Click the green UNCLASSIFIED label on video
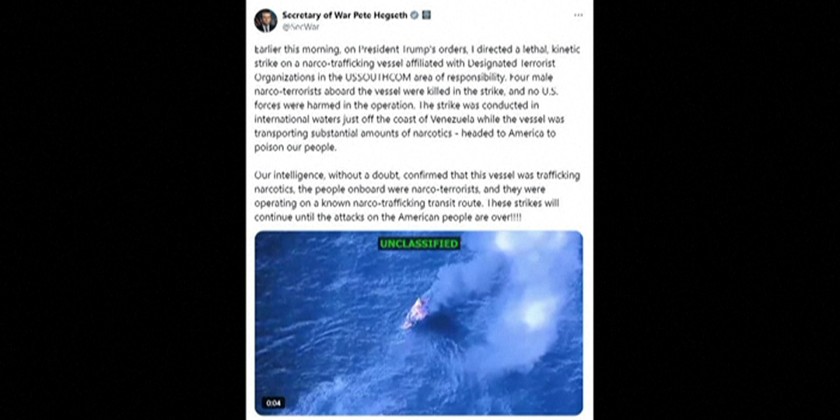 419,244
